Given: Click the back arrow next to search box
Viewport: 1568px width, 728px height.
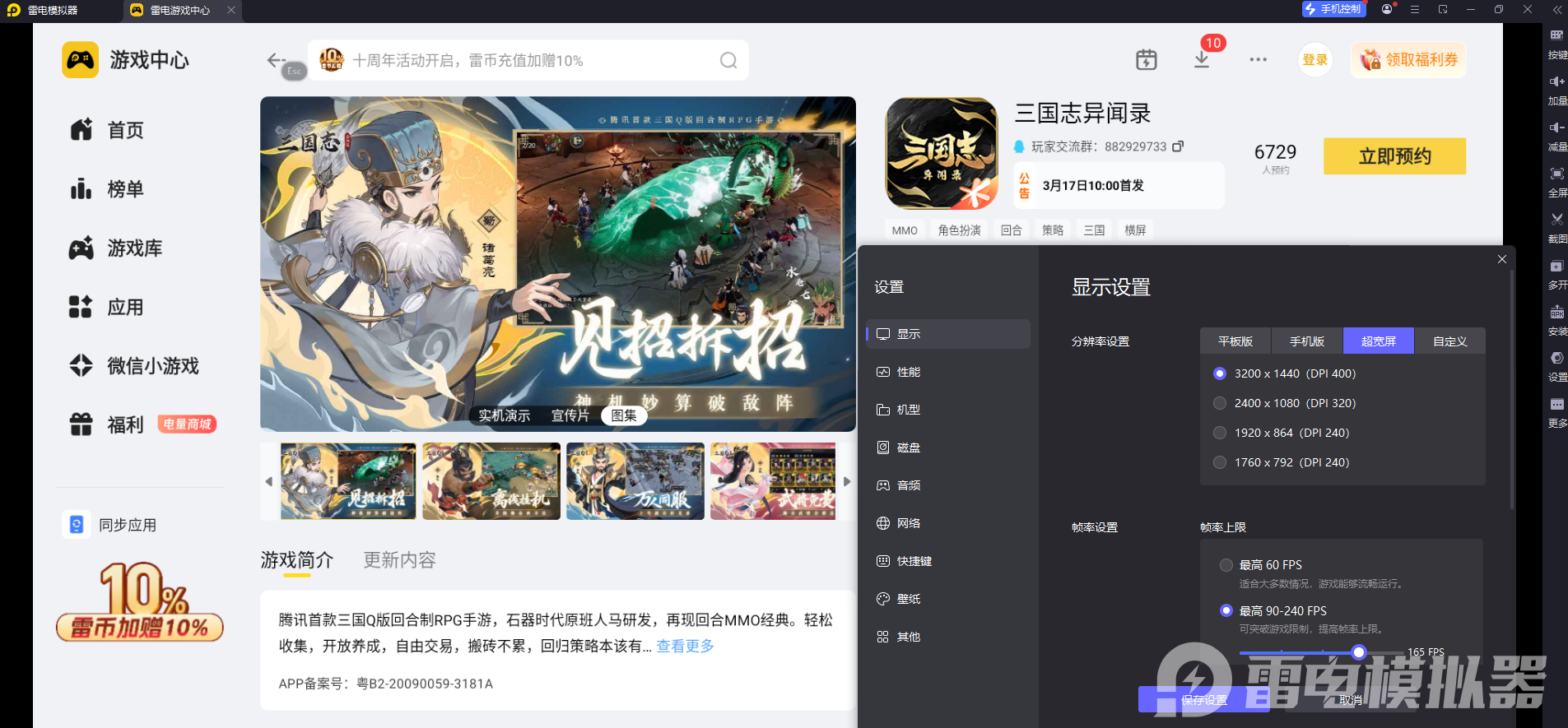Looking at the screenshot, I should pos(276,60).
